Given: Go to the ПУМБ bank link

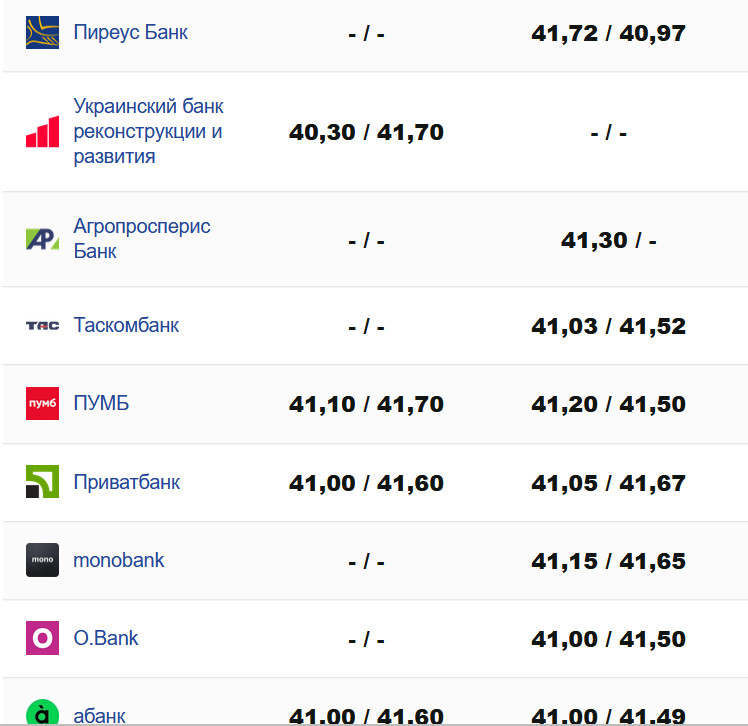Looking at the screenshot, I should tap(101, 404).
